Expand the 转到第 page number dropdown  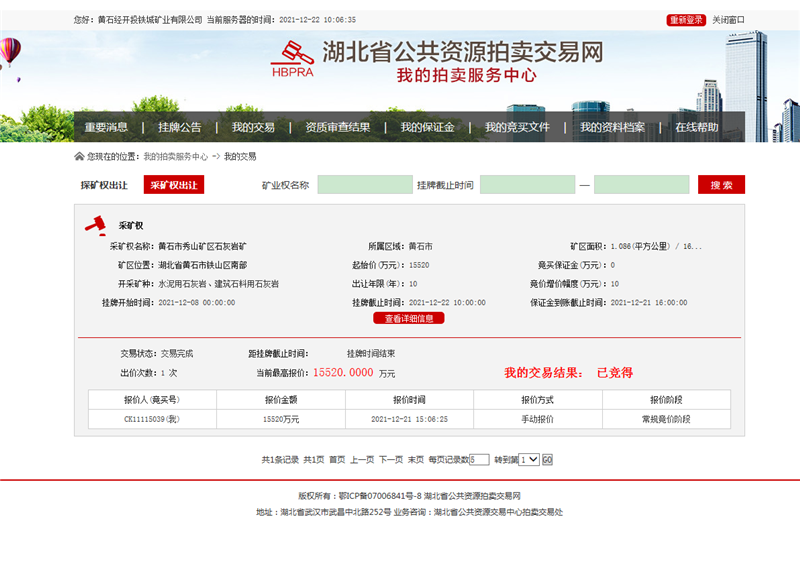pos(529,460)
